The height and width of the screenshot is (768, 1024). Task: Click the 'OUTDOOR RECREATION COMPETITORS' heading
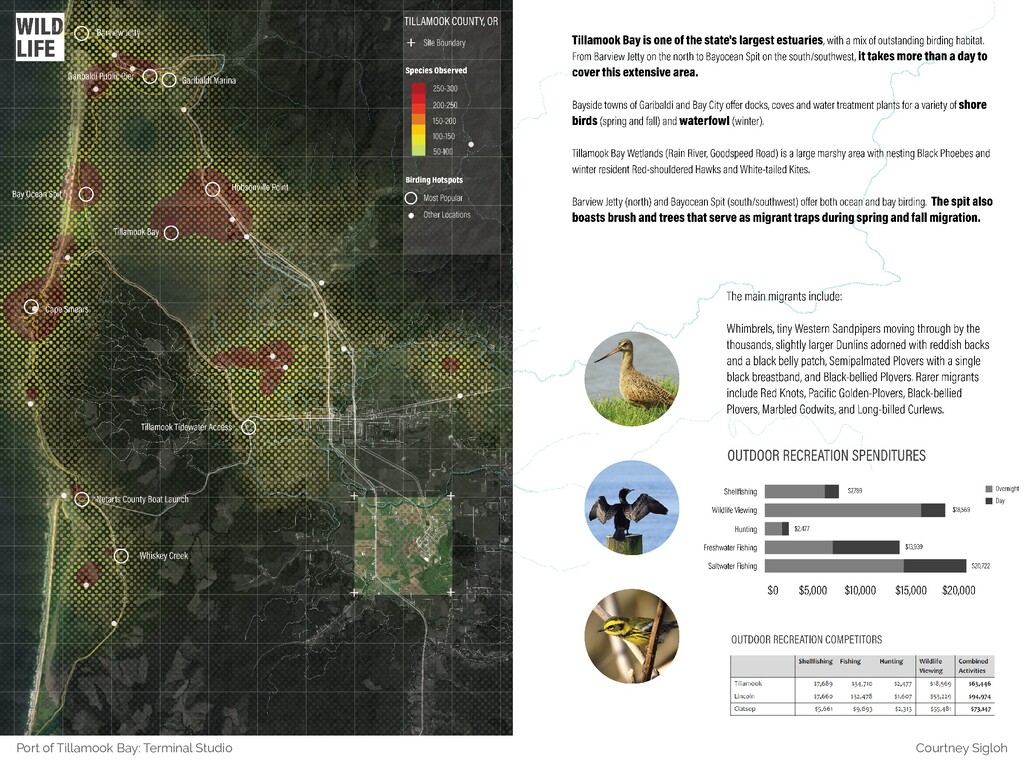pyautogui.click(x=807, y=639)
